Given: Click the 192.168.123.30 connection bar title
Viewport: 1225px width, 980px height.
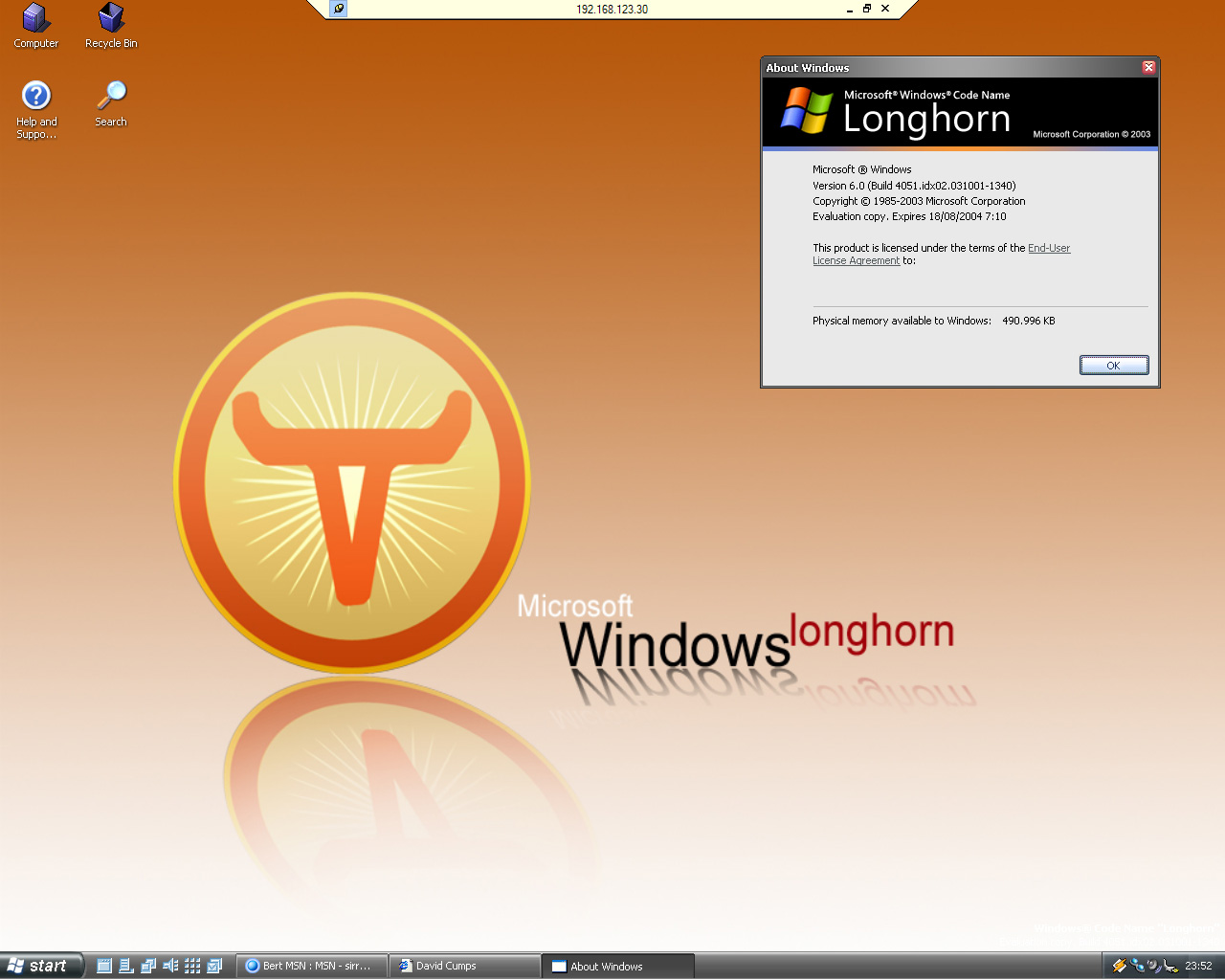Looking at the screenshot, I should click(612, 9).
